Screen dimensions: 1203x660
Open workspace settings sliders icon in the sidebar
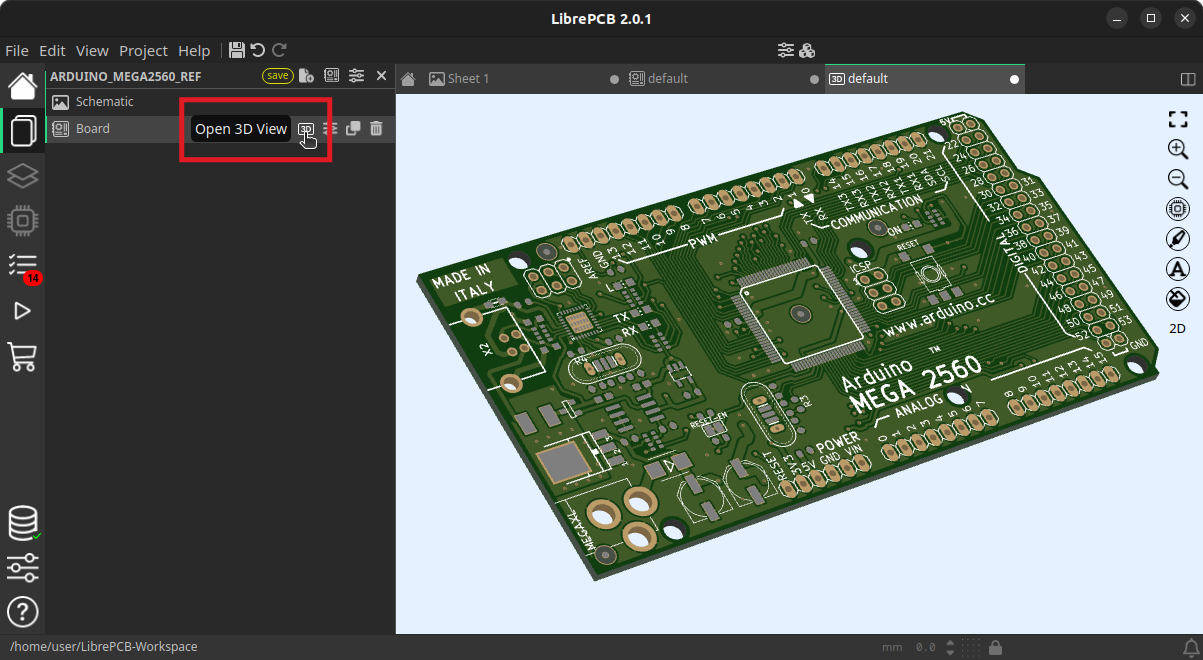tap(23, 568)
